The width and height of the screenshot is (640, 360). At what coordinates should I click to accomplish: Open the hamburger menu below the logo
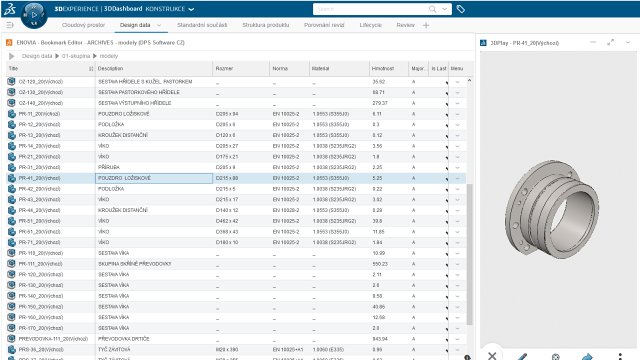click(x=10, y=25)
